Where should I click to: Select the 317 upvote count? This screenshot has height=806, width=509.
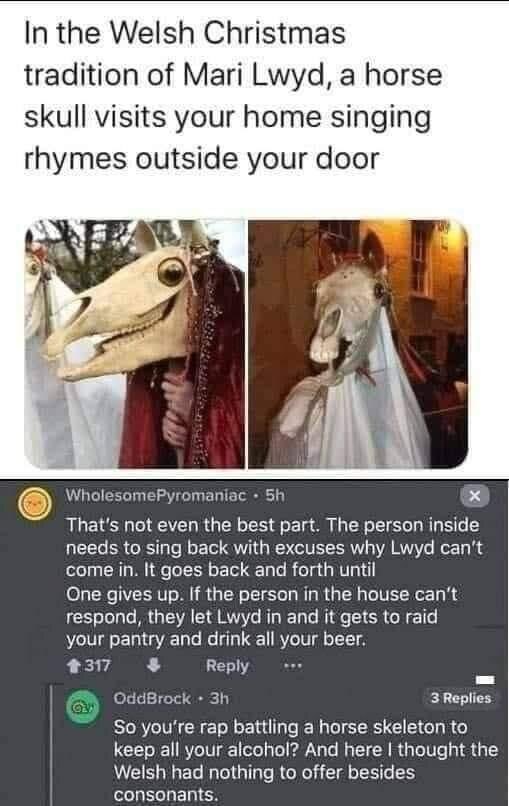tap(97, 666)
